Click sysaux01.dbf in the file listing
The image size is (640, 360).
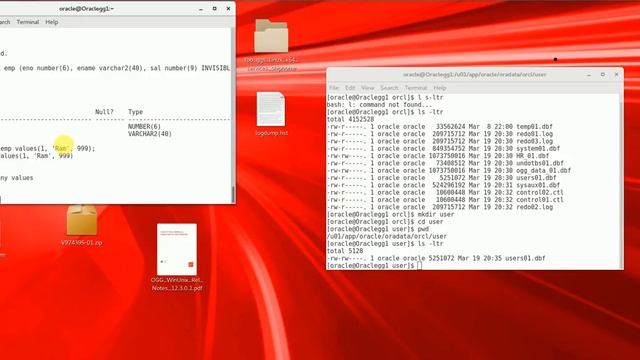538,185
